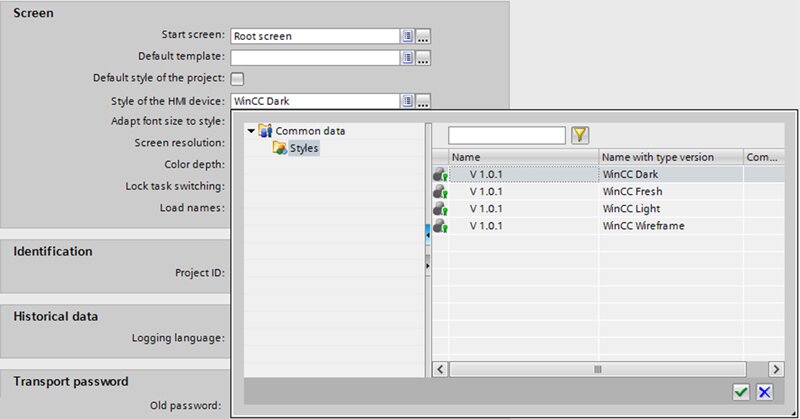Click the type icon of WinCC Fresh row
This screenshot has width=800, height=419.
(x=440, y=192)
